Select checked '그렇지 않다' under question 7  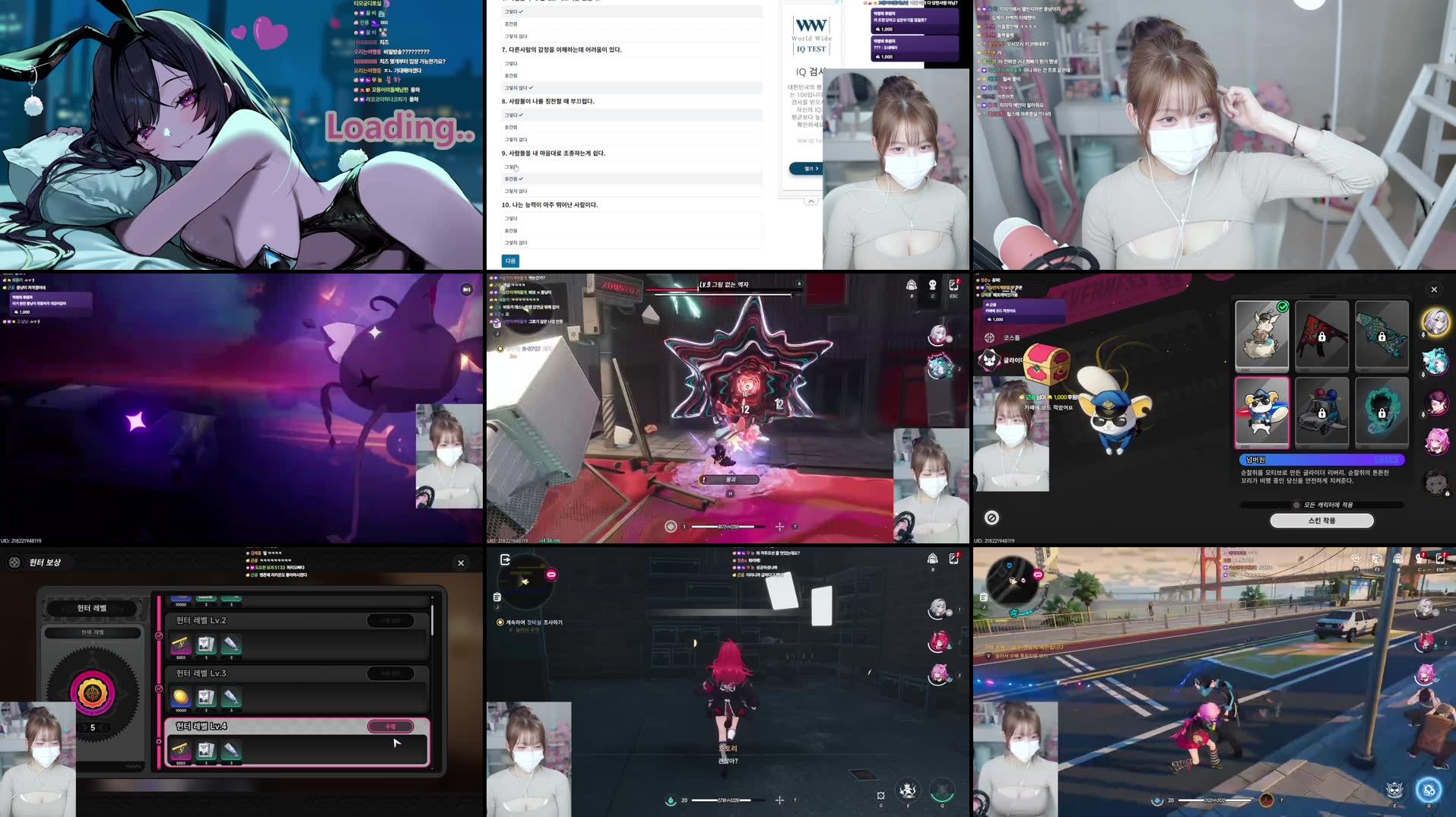coord(631,88)
